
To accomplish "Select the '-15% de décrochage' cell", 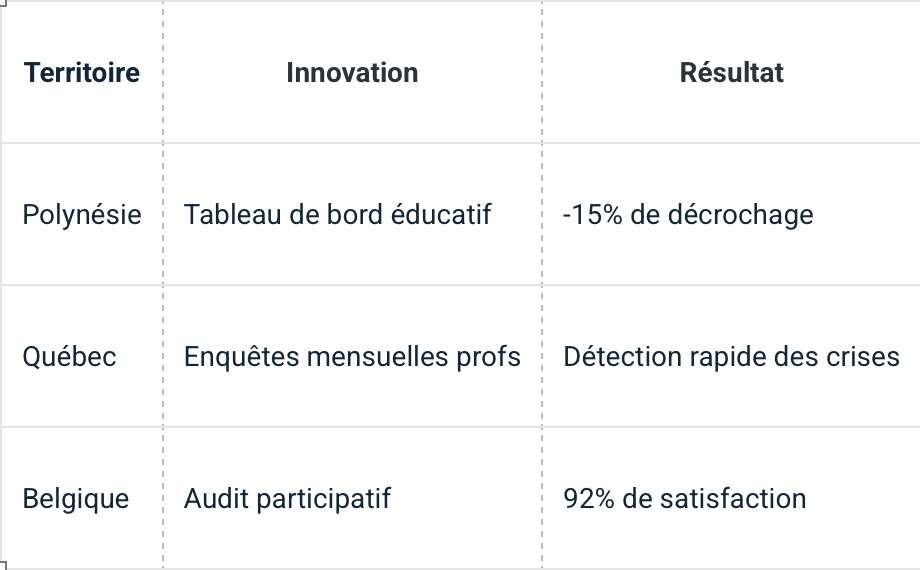I will [688, 215].
